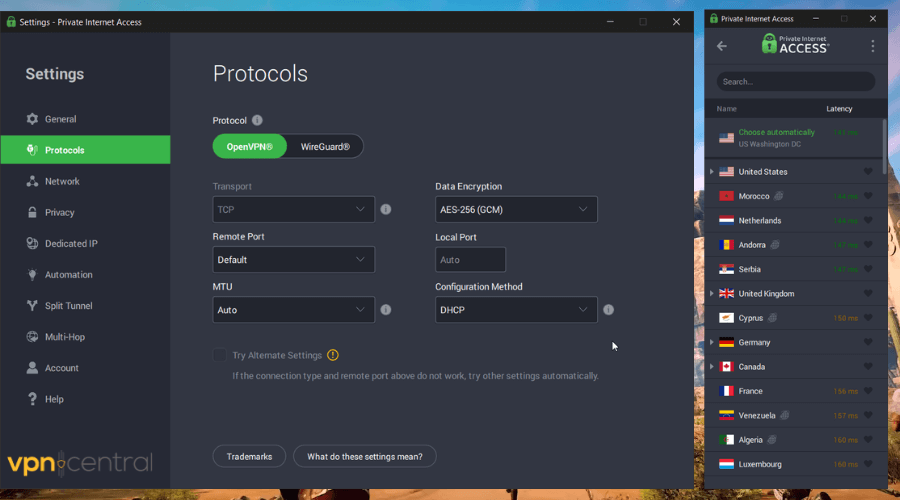900x500 pixels.
Task: Open the Remote Port dropdown
Action: [x=294, y=260]
